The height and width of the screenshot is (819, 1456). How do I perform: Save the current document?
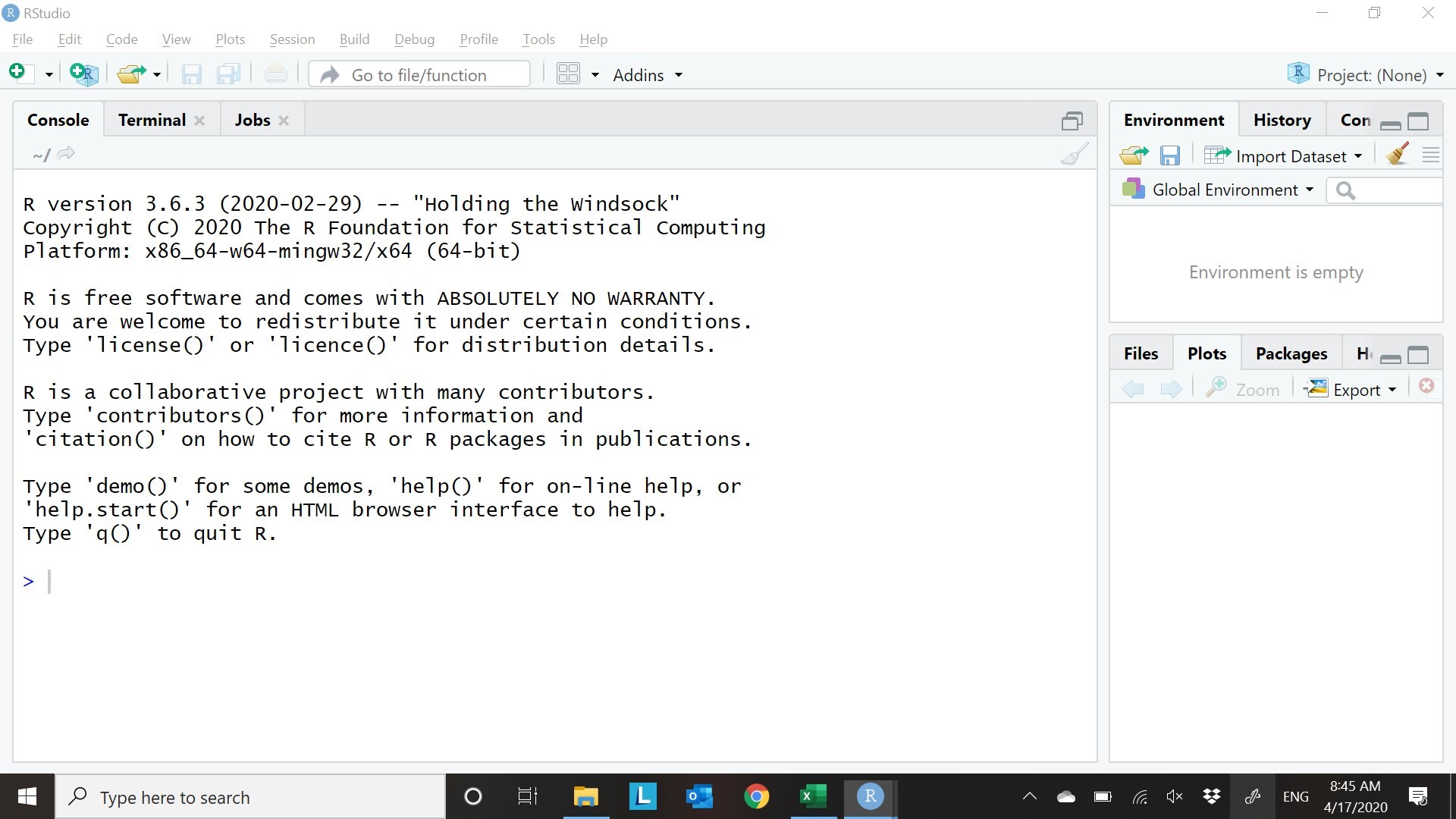(x=191, y=74)
